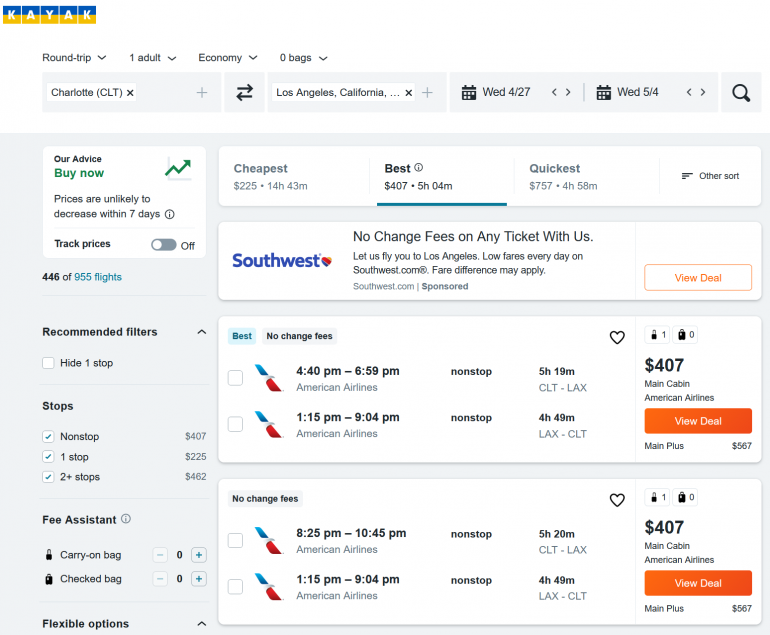This screenshot has height=635, width=770.
Task: Click View Deal on the Southwest ad
Action: (697, 278)
